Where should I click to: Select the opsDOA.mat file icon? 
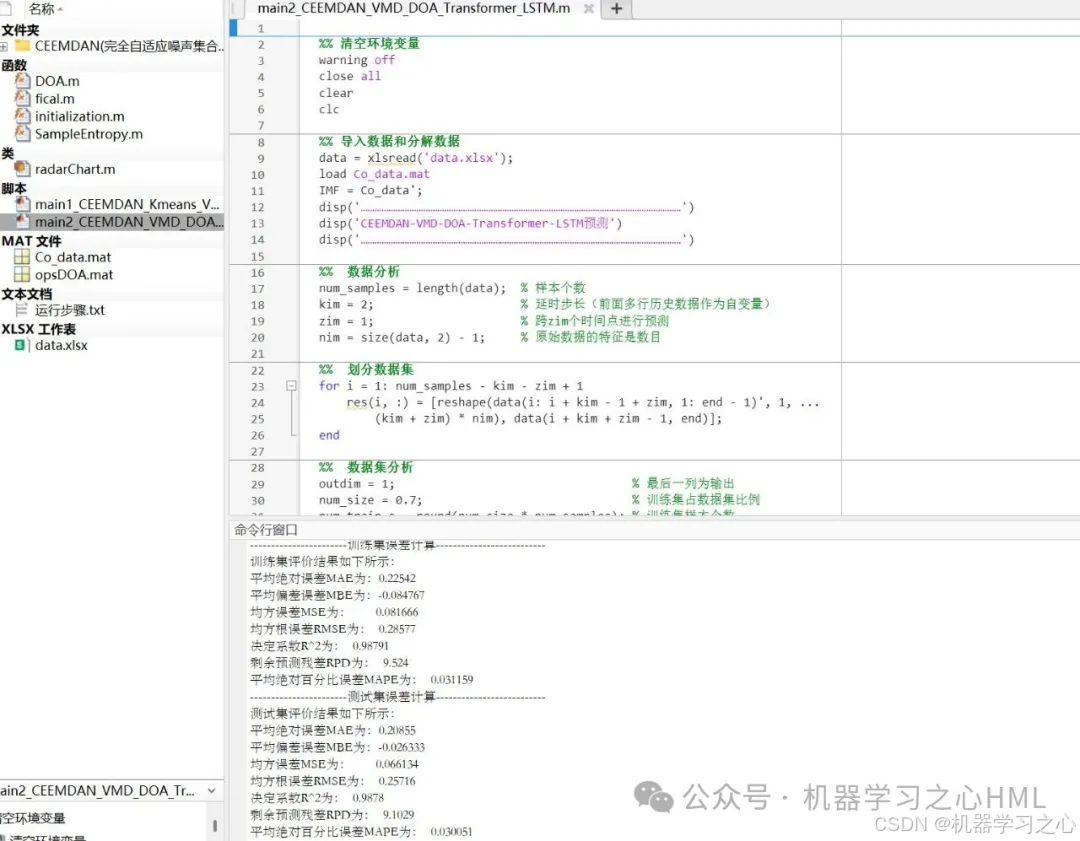pos(23,274)
